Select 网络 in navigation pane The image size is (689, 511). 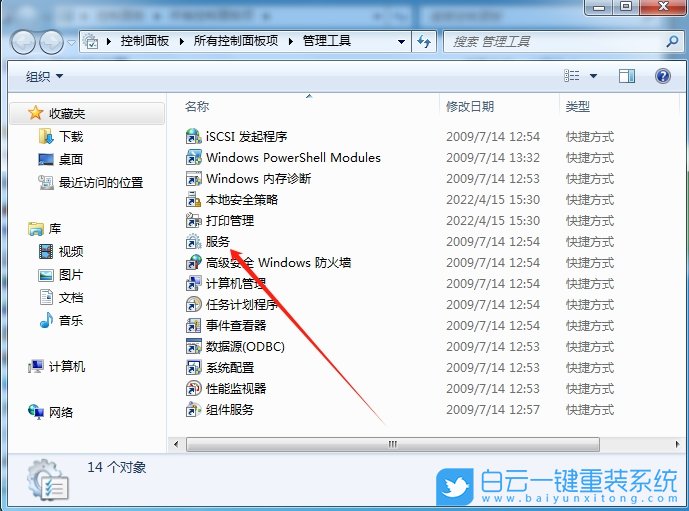tap(61, 412)
